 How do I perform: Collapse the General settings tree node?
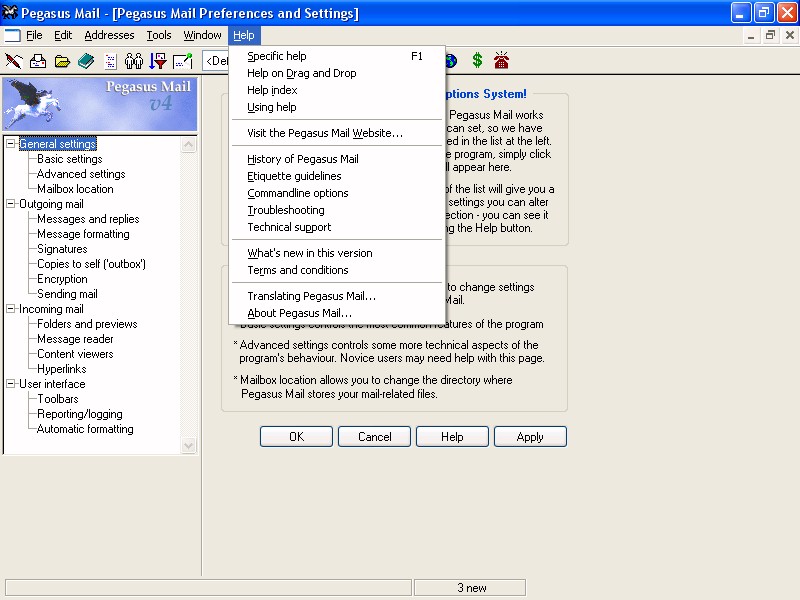coord(10,144)
